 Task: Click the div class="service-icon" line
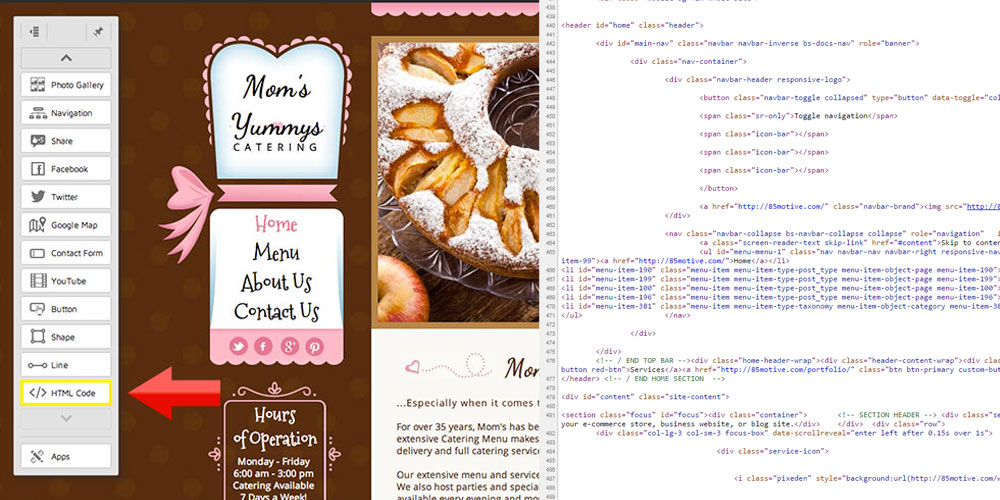coord(772,451)
